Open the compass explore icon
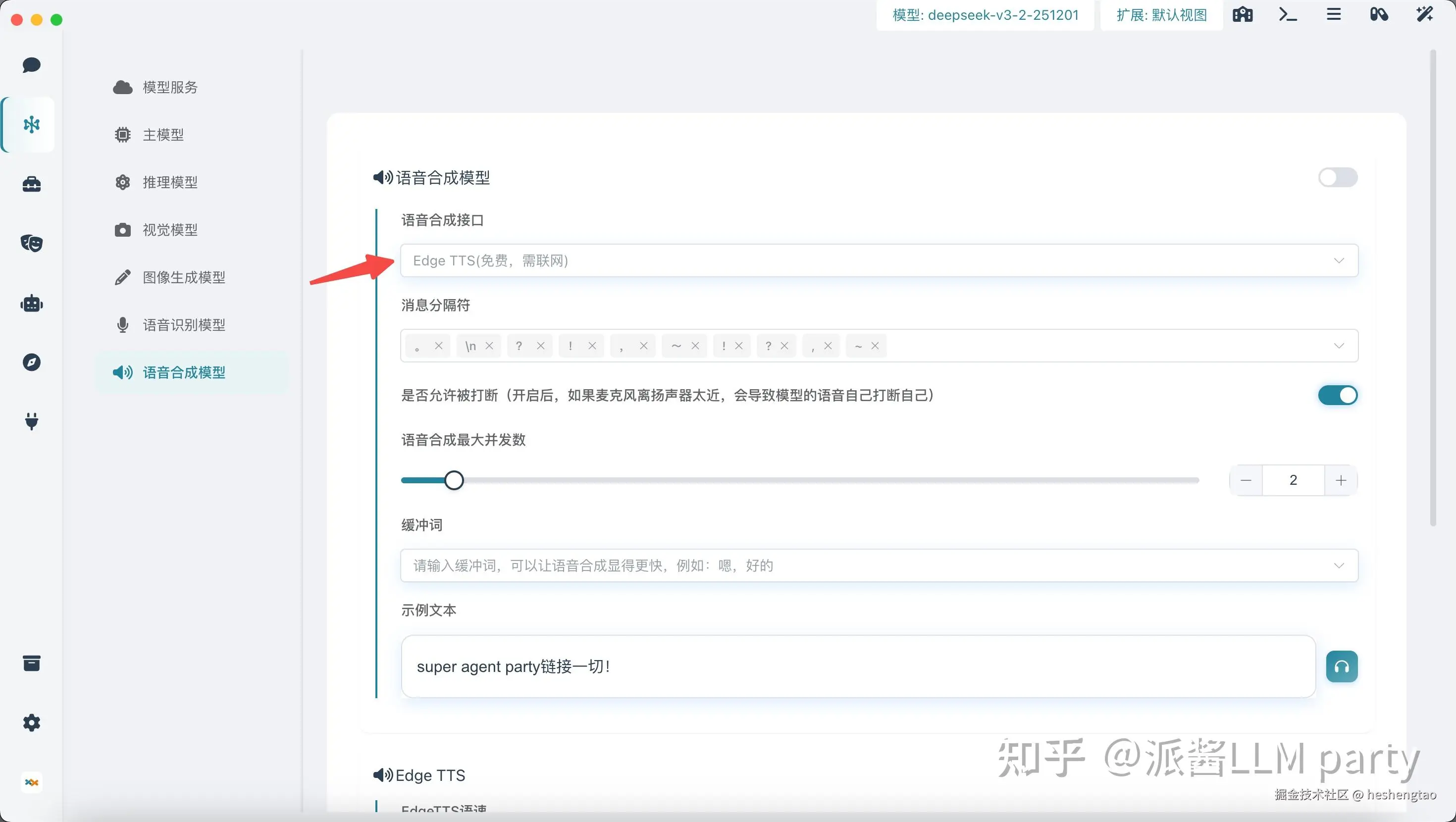The height and width of the screenshot is (822, 1456). (32, 362)
